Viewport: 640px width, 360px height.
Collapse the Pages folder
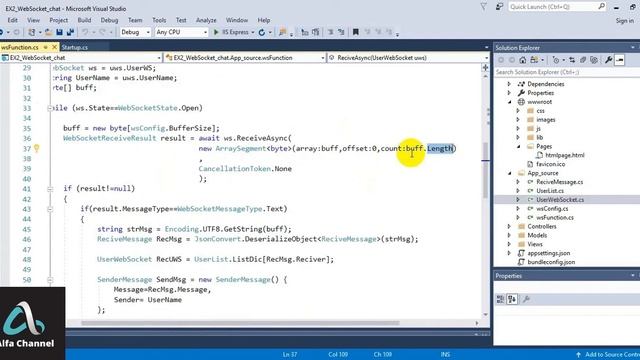point(518,147)
